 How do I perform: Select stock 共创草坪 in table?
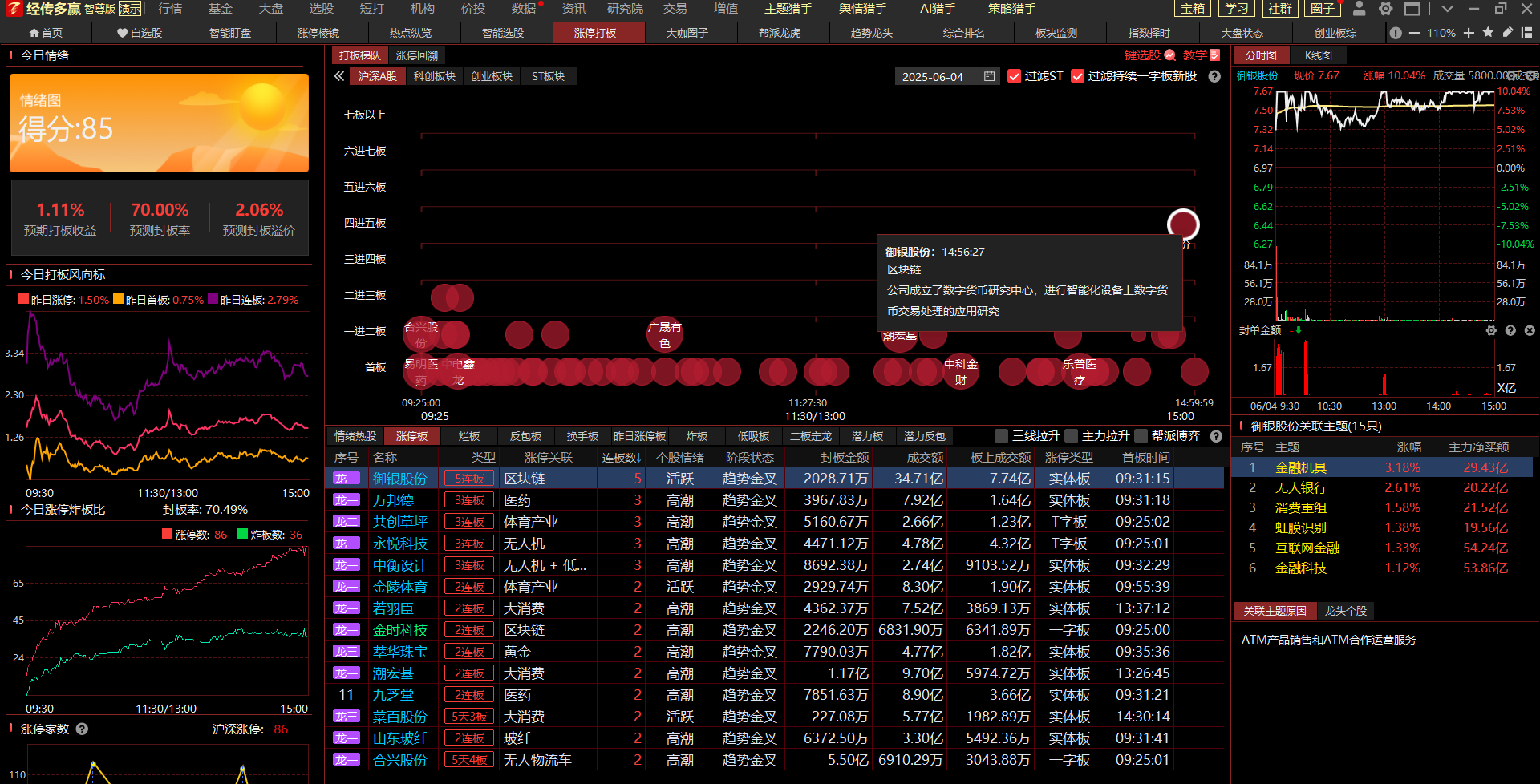[400, 522]
